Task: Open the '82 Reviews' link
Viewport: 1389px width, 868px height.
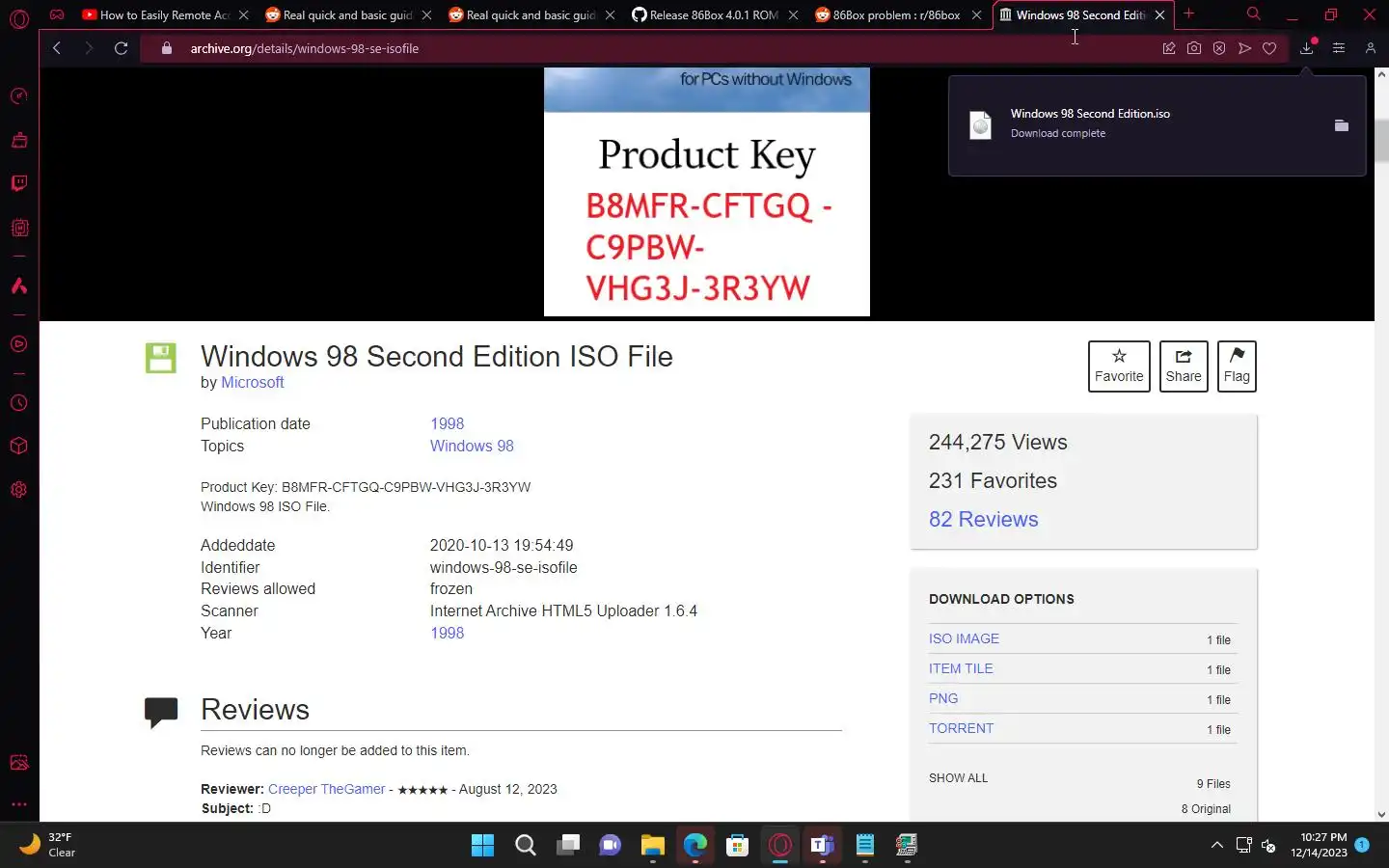Action: click(983, 519)
